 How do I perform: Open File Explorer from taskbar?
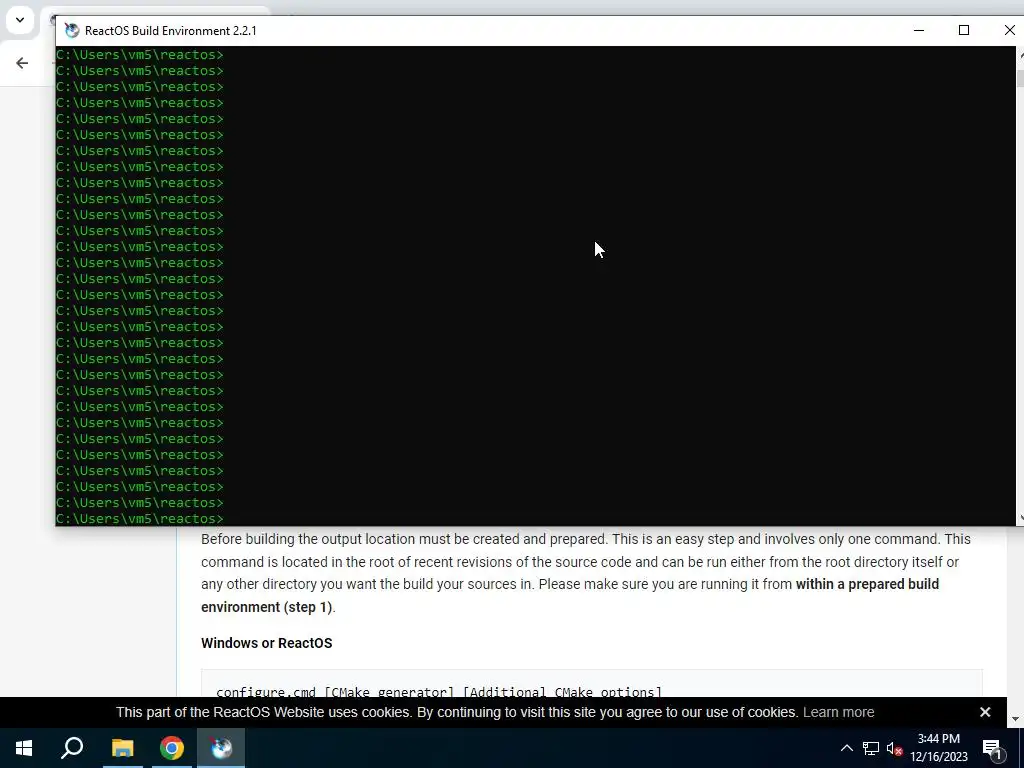point(122,748)
